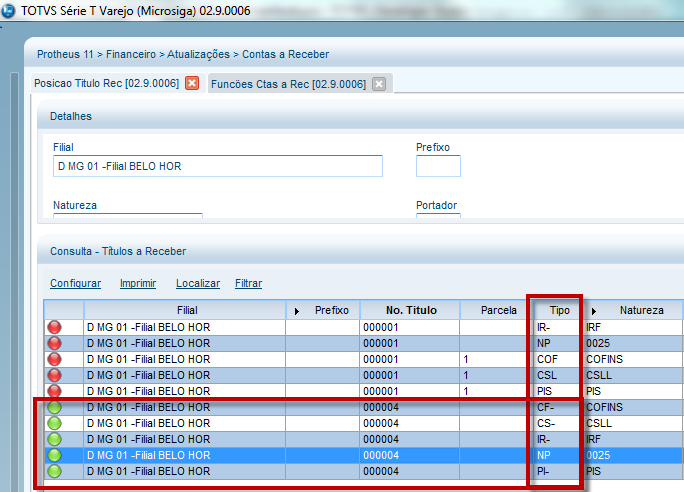Close the Posicao Titulo Rec tab

point(192,83)
